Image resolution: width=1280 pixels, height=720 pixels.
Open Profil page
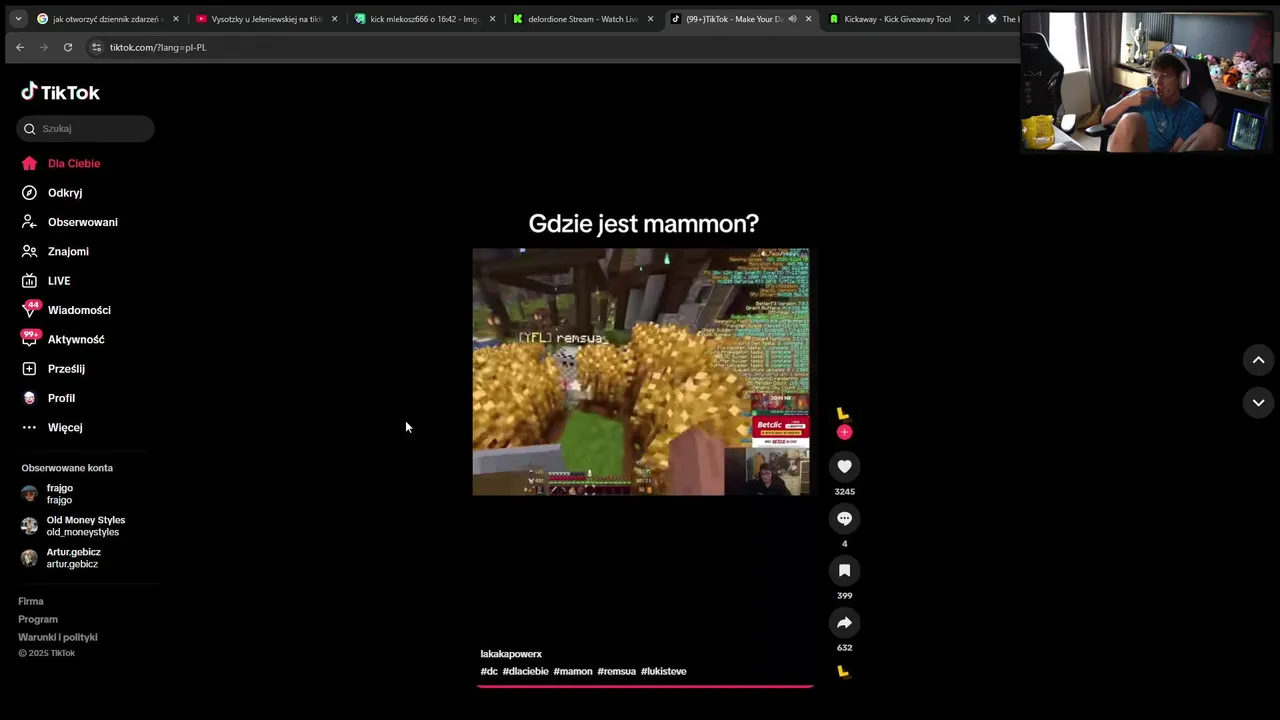[61, 398]
